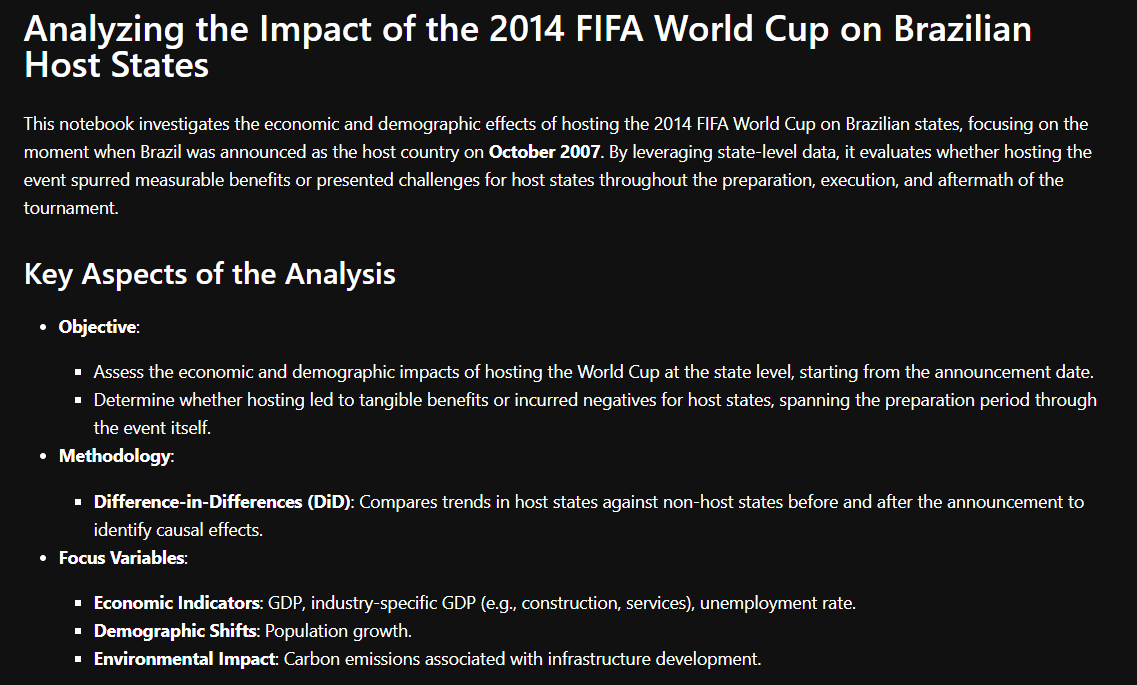Click the intro sentence starting 'This notebook investigates'
This screenshot has width=1137, height=685.
pyautogui.click(x=555, y=166)
